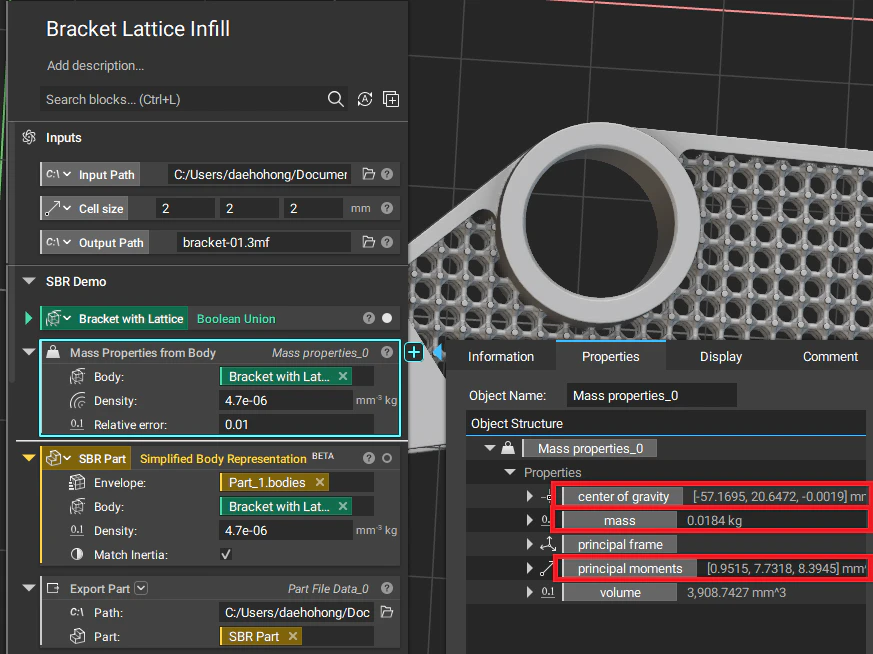The width and height of the screenshot is (873, 654).
Task: Toggle visibility circle of SBR Part
Action: coord(387,458)
